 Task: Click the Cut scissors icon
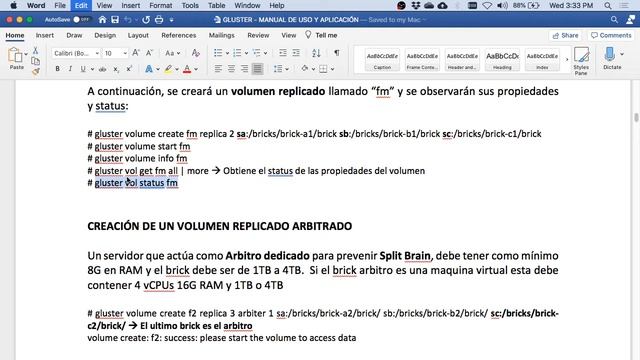coord(36,51)
